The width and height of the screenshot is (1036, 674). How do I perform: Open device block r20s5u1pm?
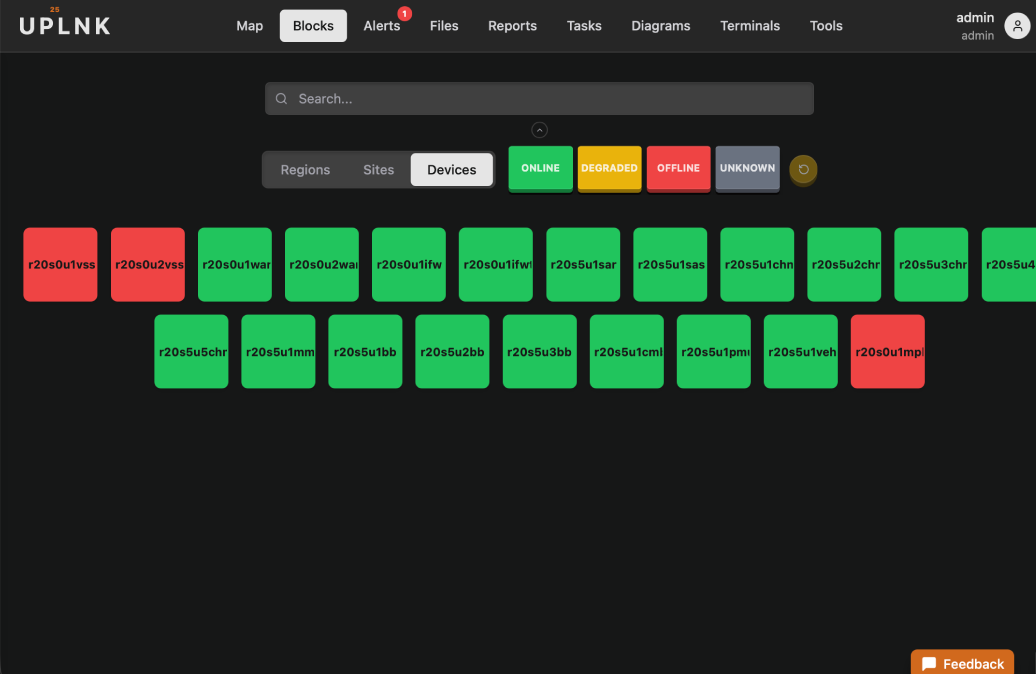(x=714, y=352)
